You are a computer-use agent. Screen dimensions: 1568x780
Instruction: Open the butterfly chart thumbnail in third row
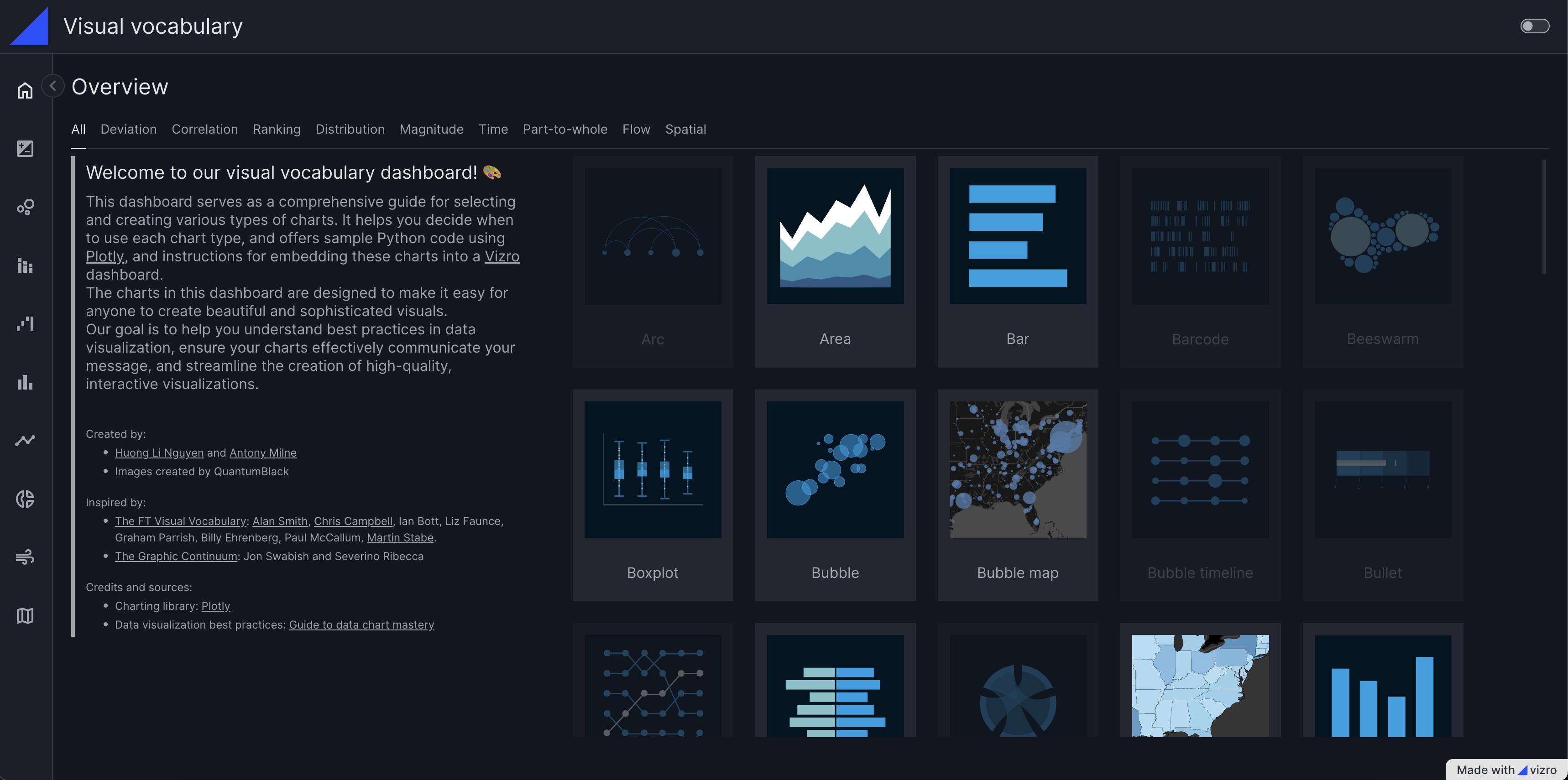point(835,686)
